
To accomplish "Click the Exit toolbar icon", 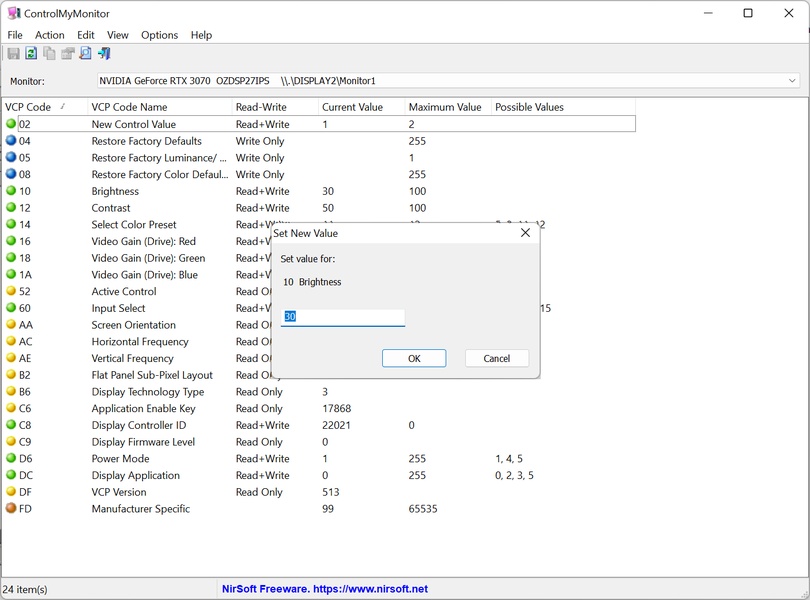I will click(x=104, y=54).
